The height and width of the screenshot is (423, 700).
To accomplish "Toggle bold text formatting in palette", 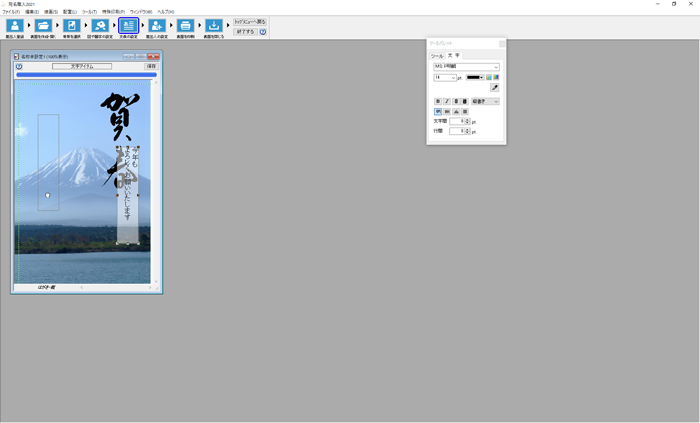I will tap(437, 101).
